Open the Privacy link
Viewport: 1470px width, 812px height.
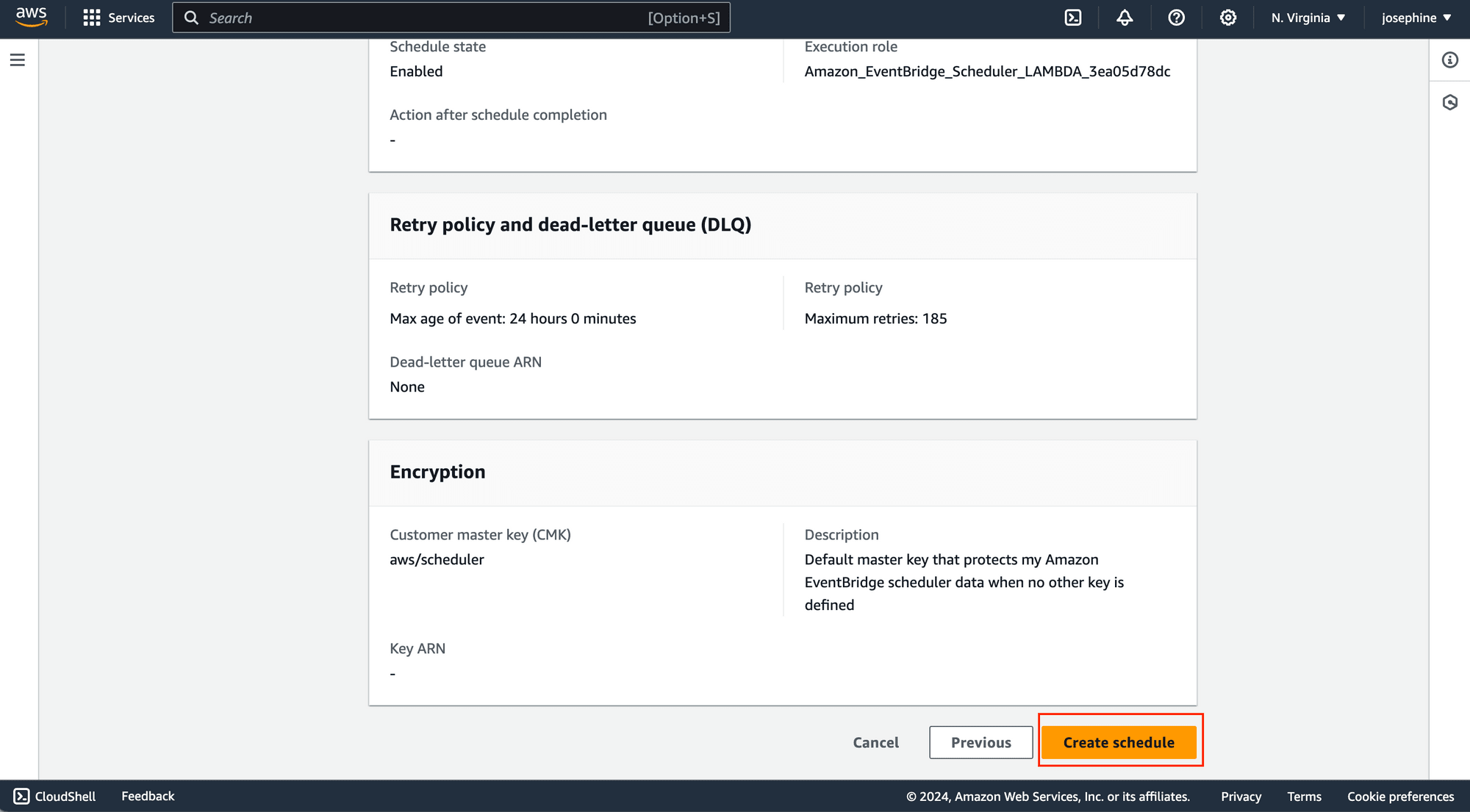point(1241,797)
